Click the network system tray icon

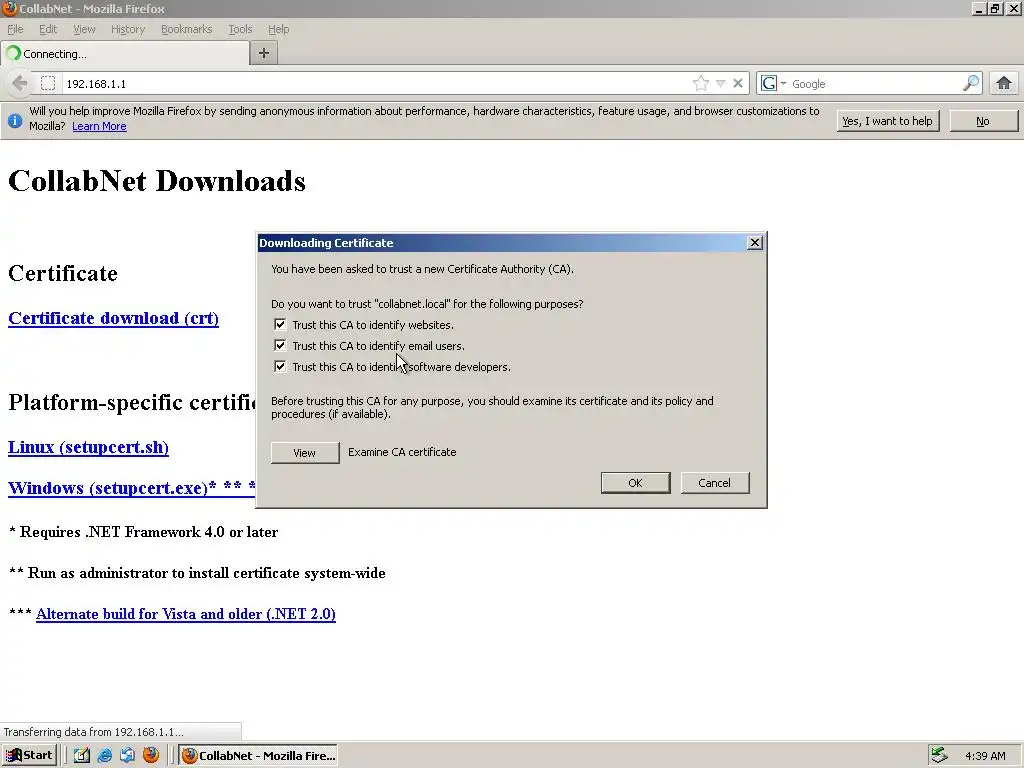939,756
